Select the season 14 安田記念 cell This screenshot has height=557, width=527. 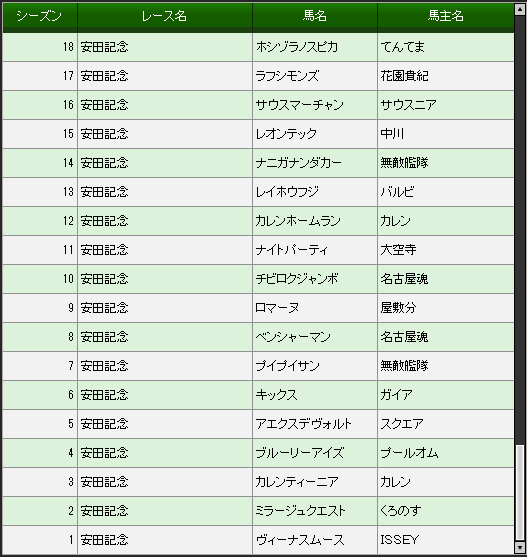pos(165,163)
